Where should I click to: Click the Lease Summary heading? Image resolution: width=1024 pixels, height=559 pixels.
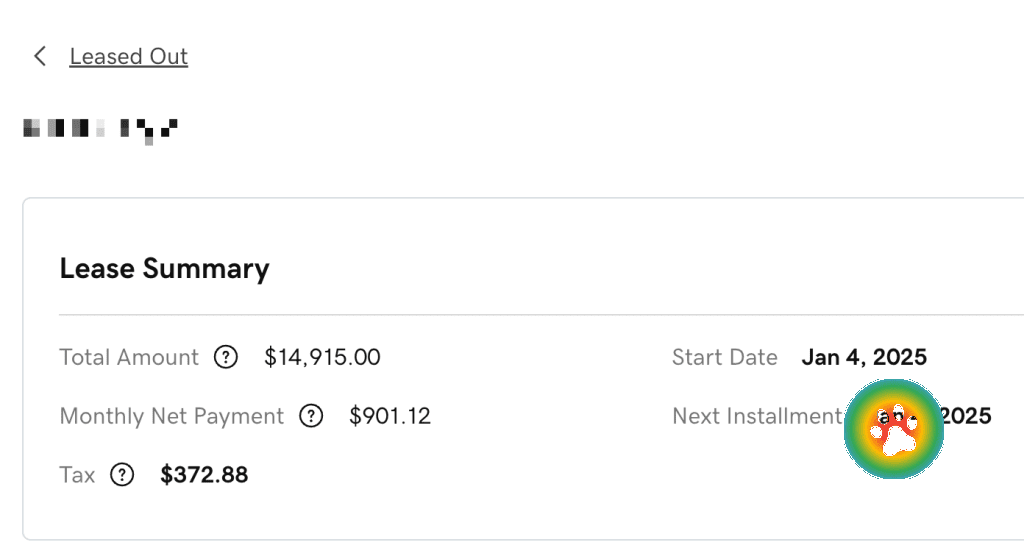(164, 269)
